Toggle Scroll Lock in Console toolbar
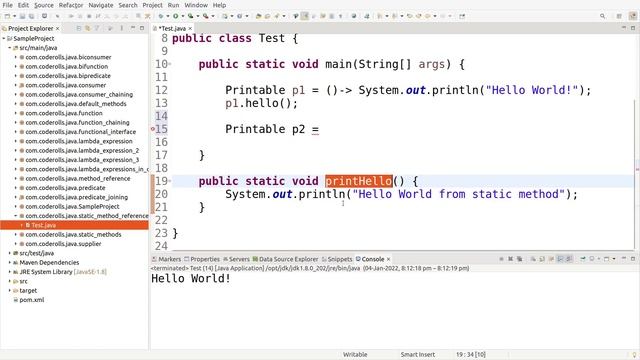 [x=542, y=259]
